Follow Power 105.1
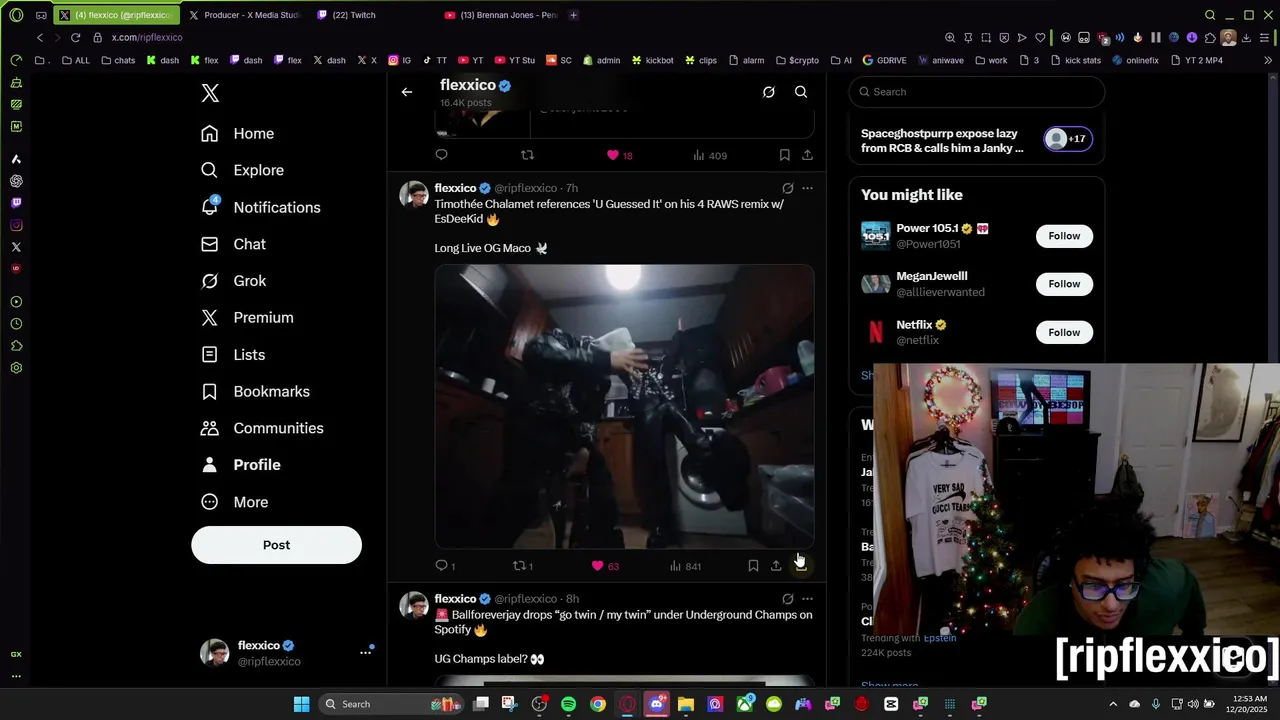1280x720 pixels. coord(1064,236)
